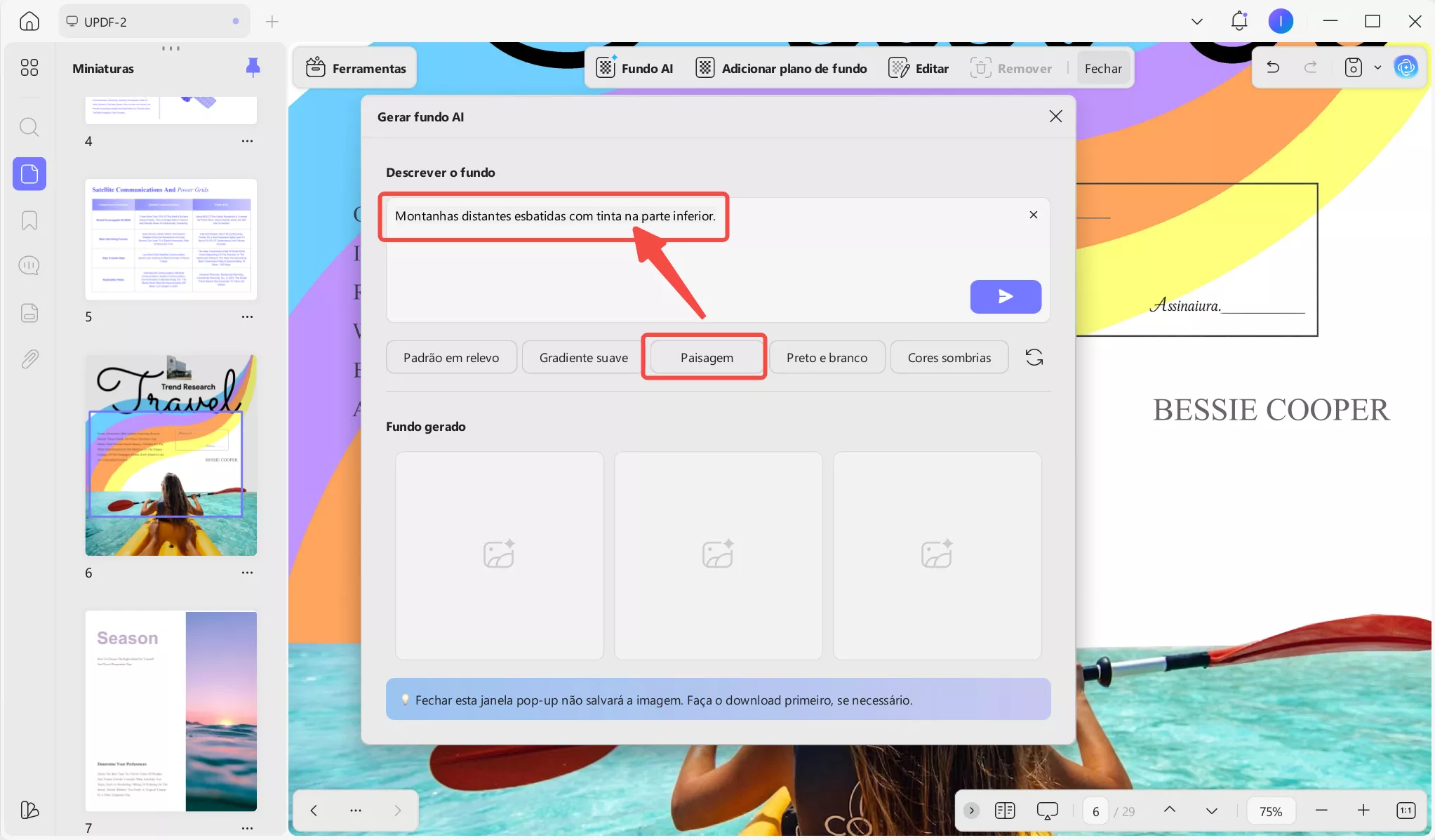The height and width of the screenshot is (840, 1435).
Task: Toggle the two-page reading layout icon
Action: point(1005,811)
